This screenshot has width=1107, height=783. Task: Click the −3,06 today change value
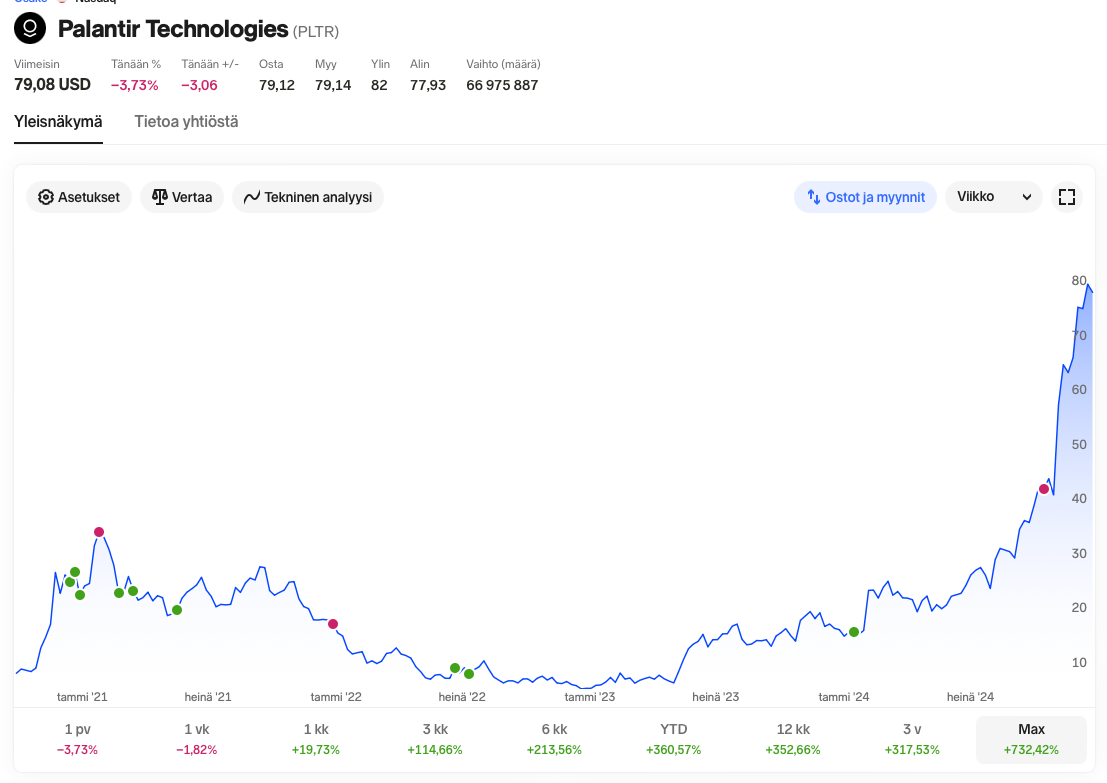click(199, 85)
